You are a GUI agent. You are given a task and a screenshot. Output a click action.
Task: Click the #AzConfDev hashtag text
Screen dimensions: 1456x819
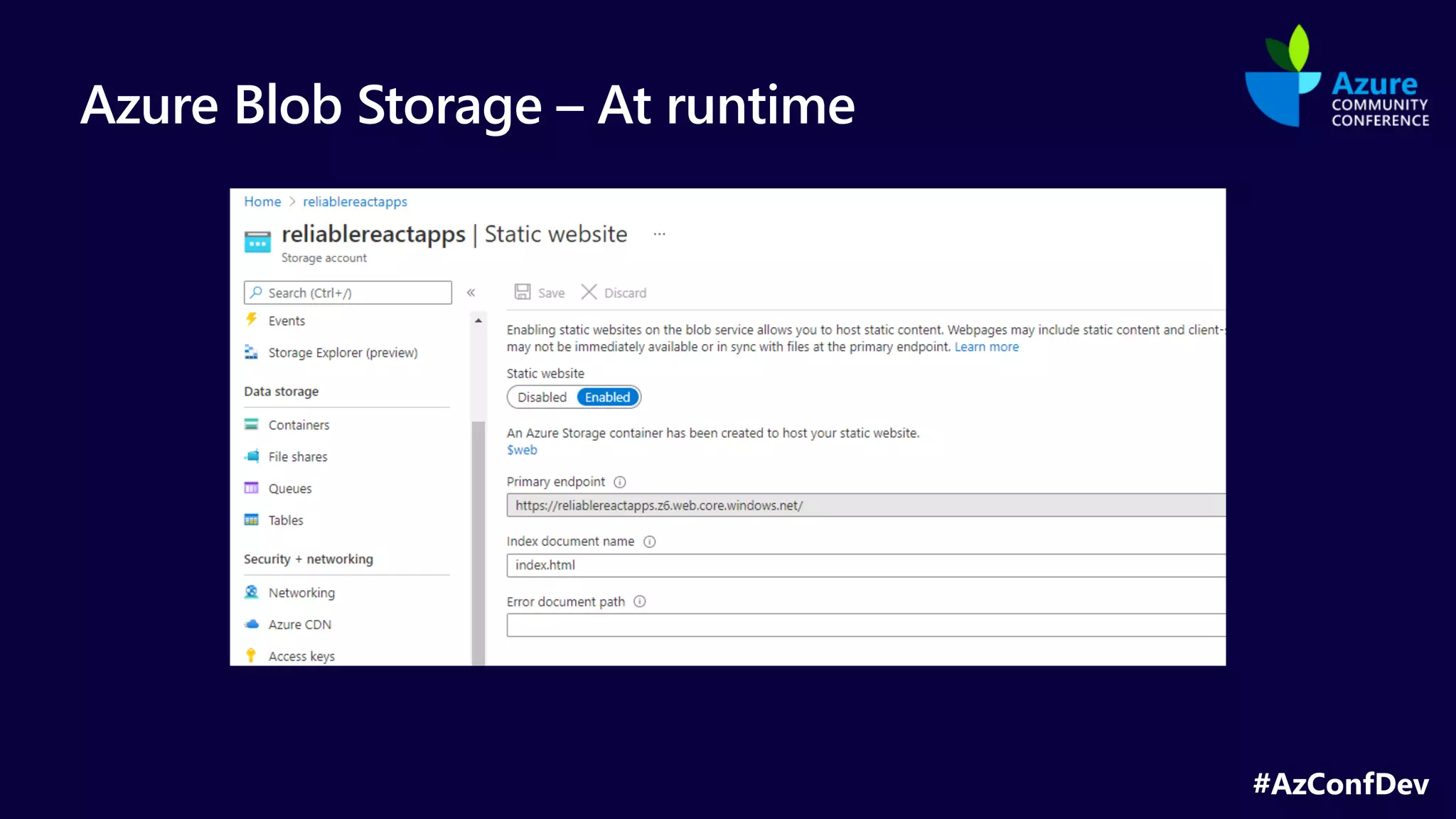1341,784
